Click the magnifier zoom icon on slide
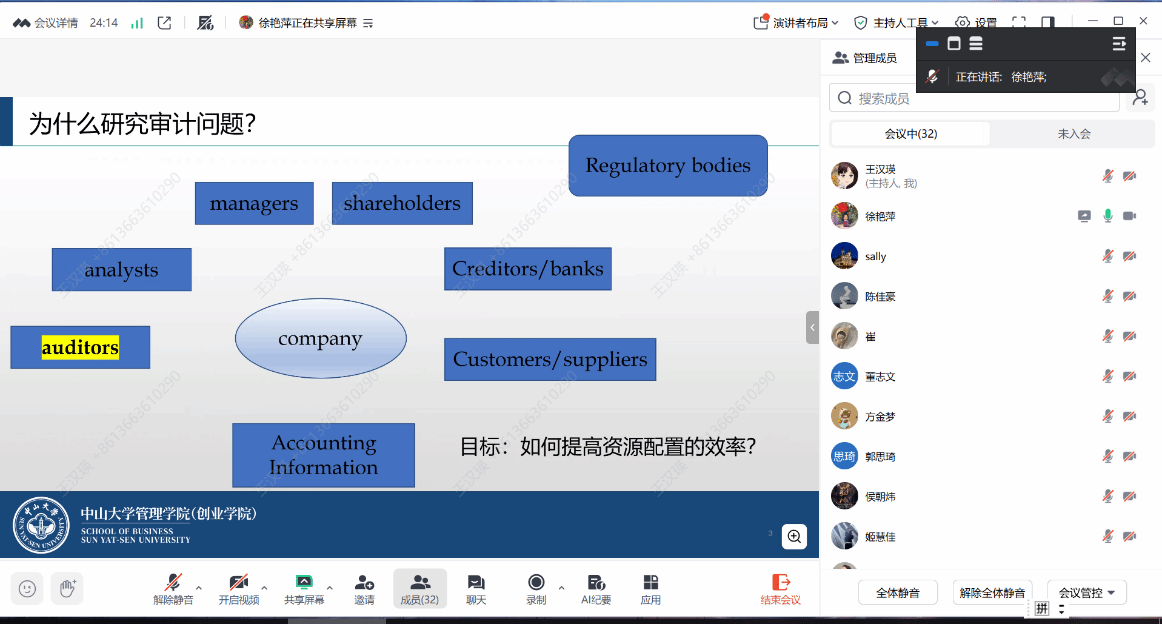 [x=794, y=536]
